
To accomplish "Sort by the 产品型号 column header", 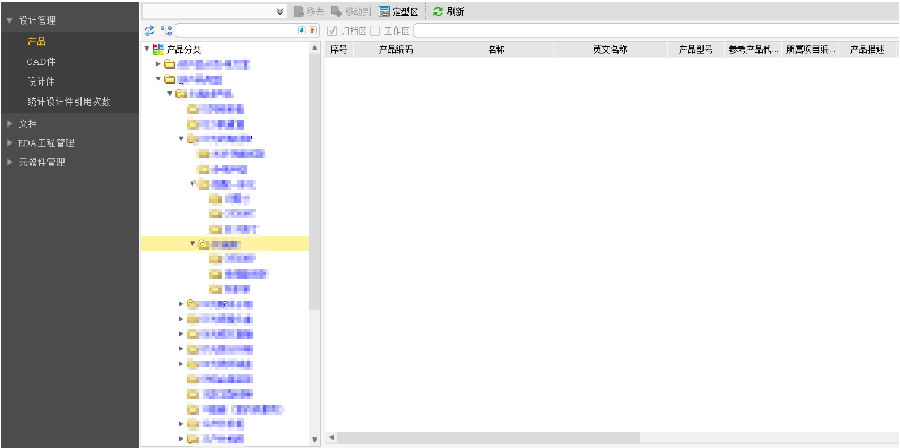I will [x=696, y=50].
